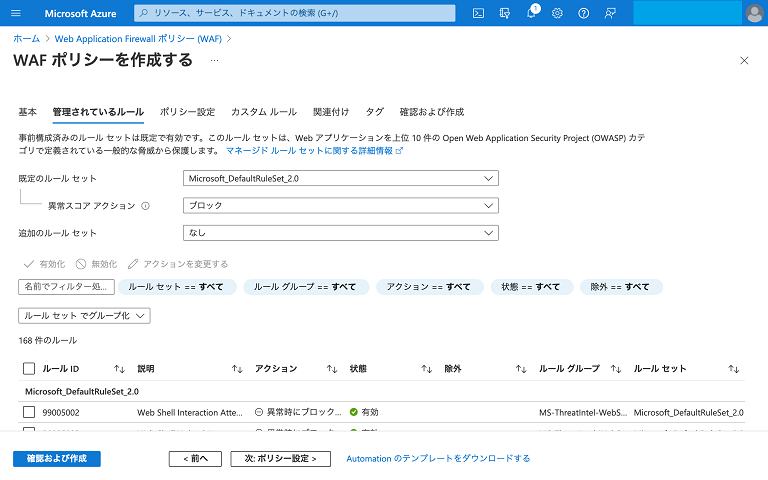Check the box for rule 99005002
Viewport: 768px width, 480px height.
pyautogui.click(x=29, y=412)
